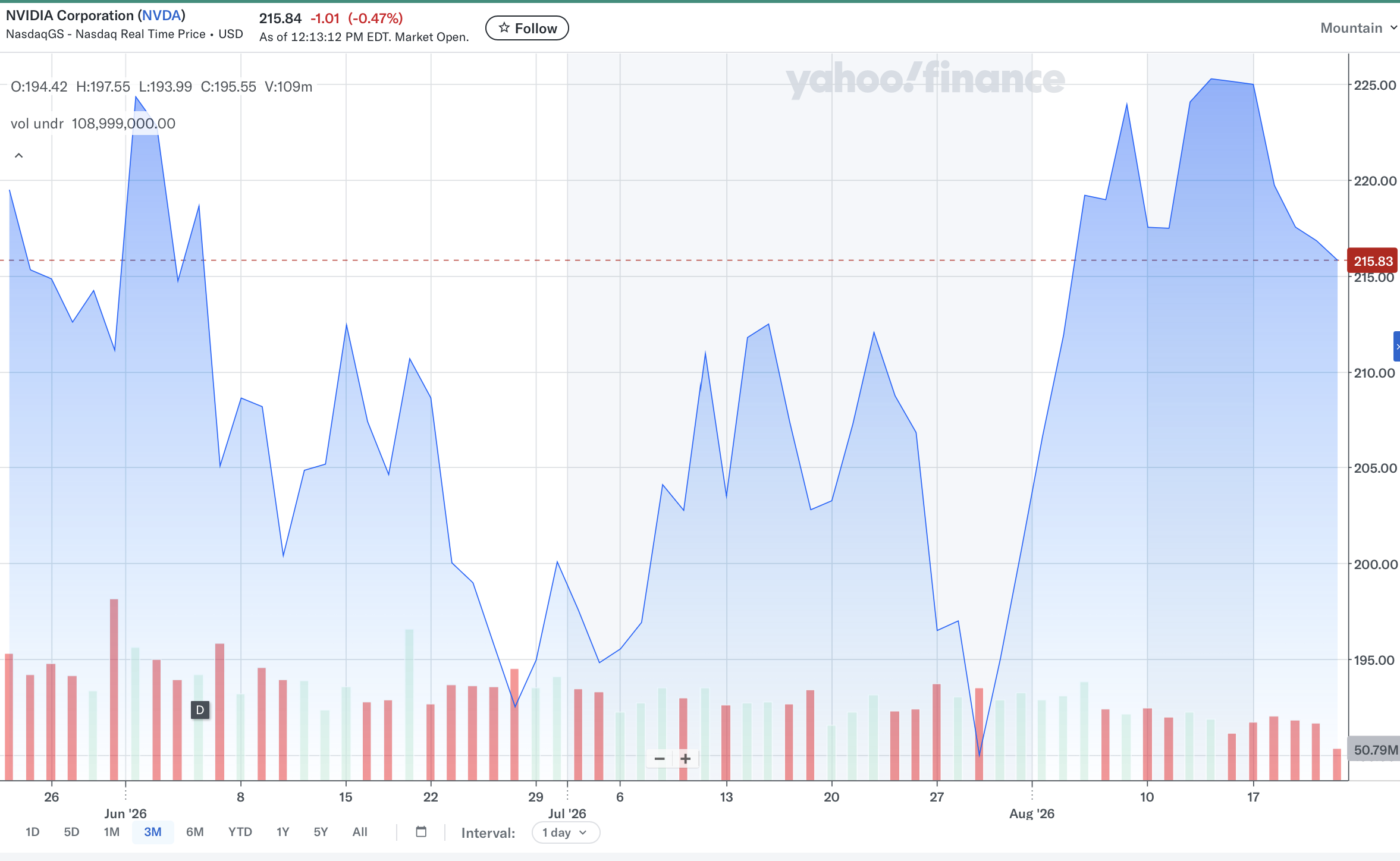Select the 1M range tab
1400x861 pixels.
click(112, 832)
